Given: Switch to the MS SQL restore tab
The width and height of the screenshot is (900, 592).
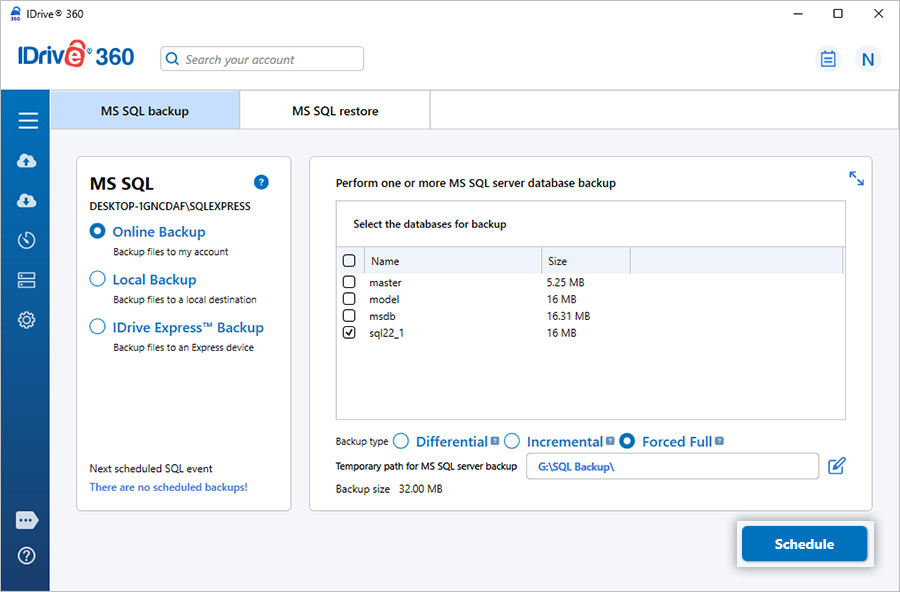Looking at the screenshot, I should tap(335, 111).
